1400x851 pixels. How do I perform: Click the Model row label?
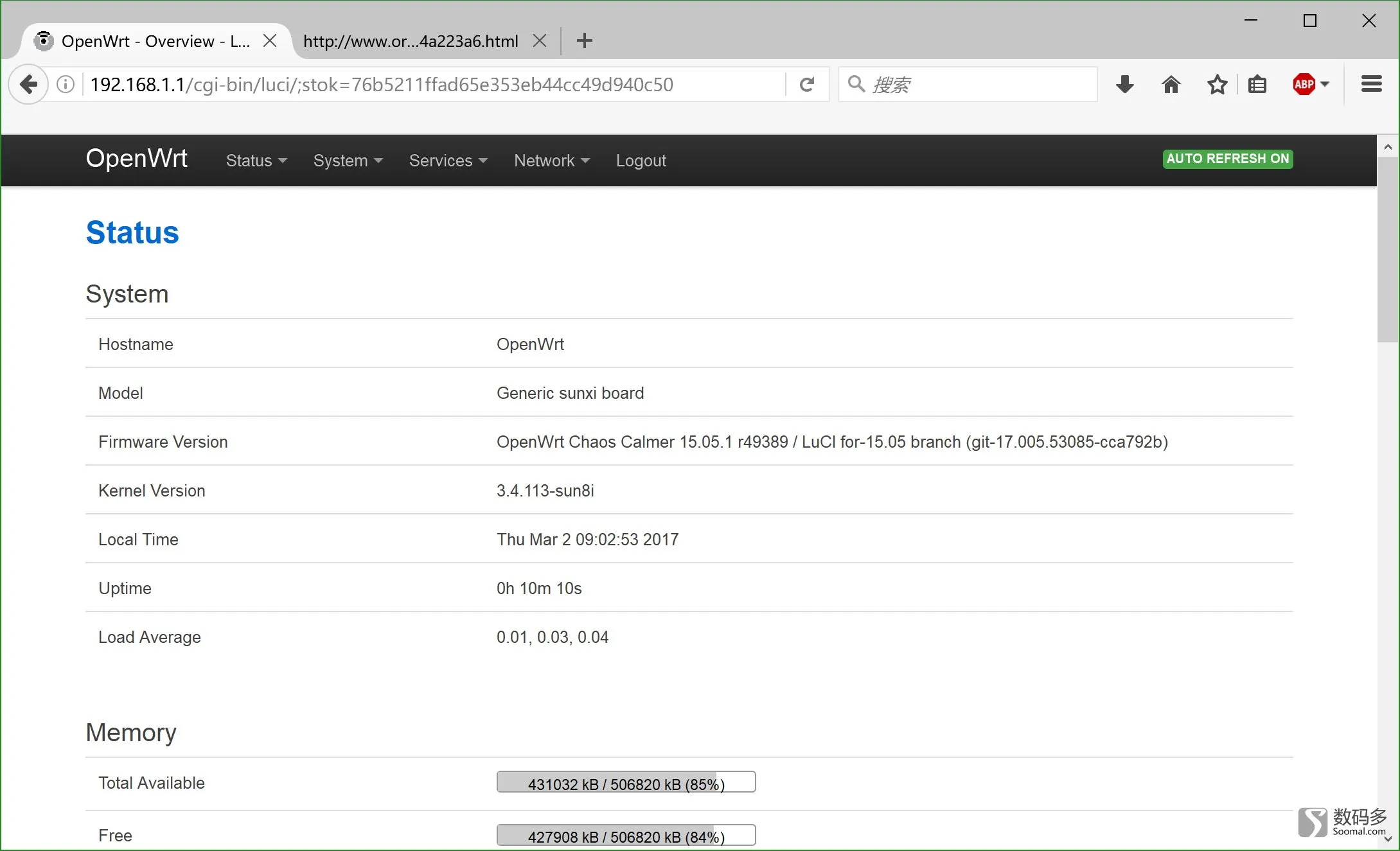click(x=120, y=393)
